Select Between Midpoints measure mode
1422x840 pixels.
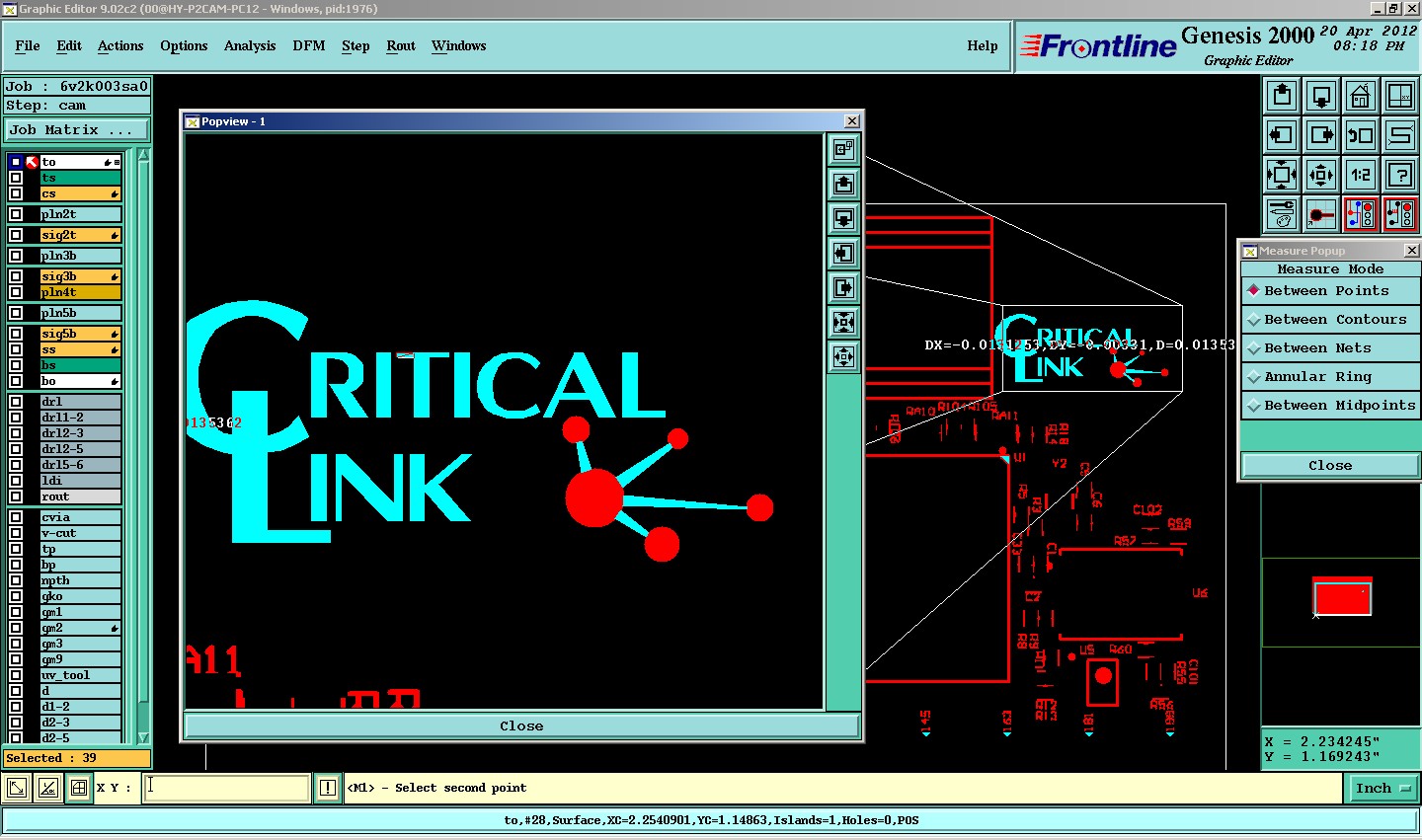[1330, 406]
